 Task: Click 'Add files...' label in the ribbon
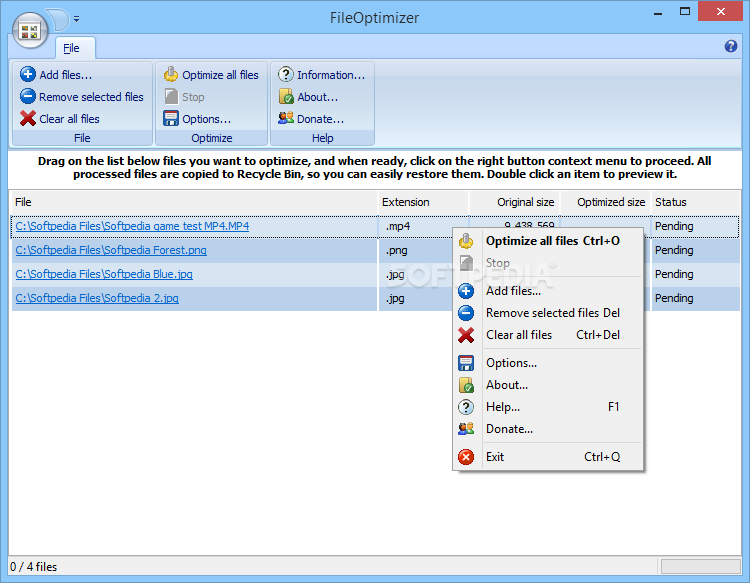(66, 75)
